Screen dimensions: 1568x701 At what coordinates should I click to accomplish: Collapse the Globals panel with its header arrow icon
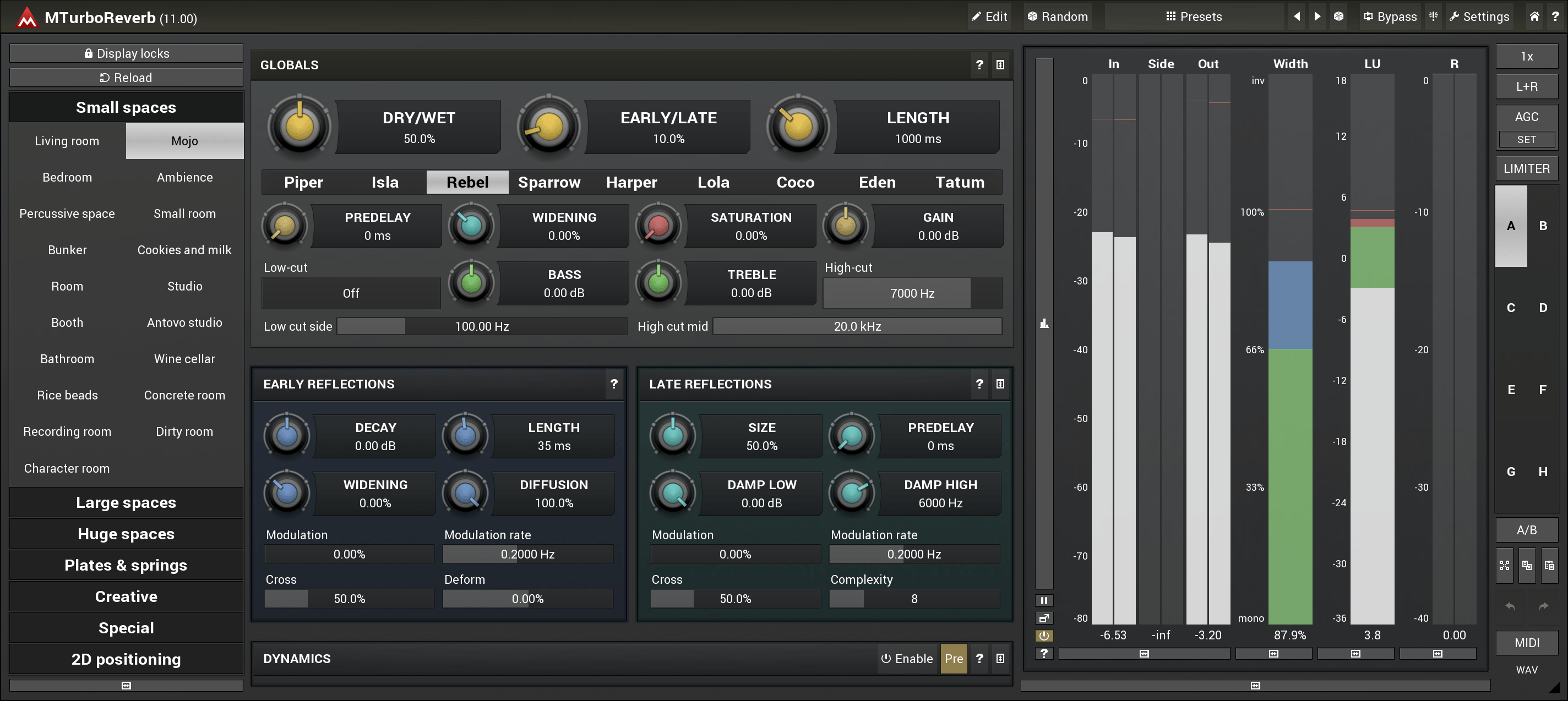click(1000, 64)
